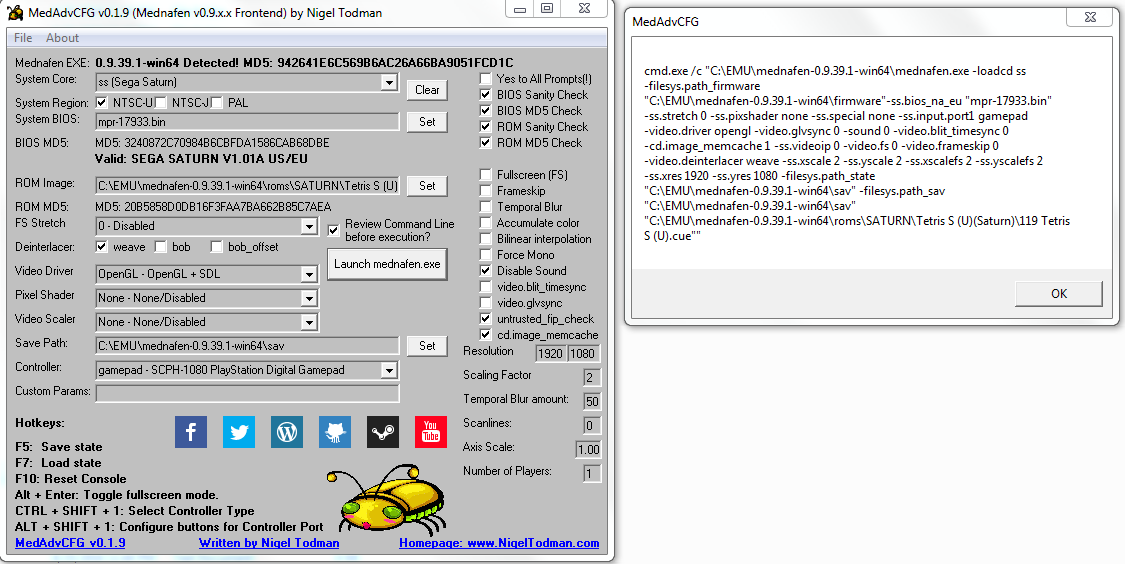Toggle weave deinterlacer checkbox

pyautogui.click(x=102, y=247)
